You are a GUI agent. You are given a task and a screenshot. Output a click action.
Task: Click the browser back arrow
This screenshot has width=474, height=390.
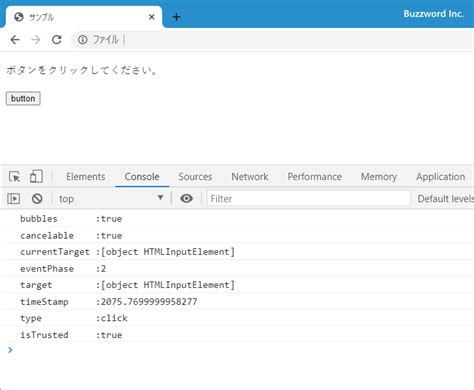point(15,40)
